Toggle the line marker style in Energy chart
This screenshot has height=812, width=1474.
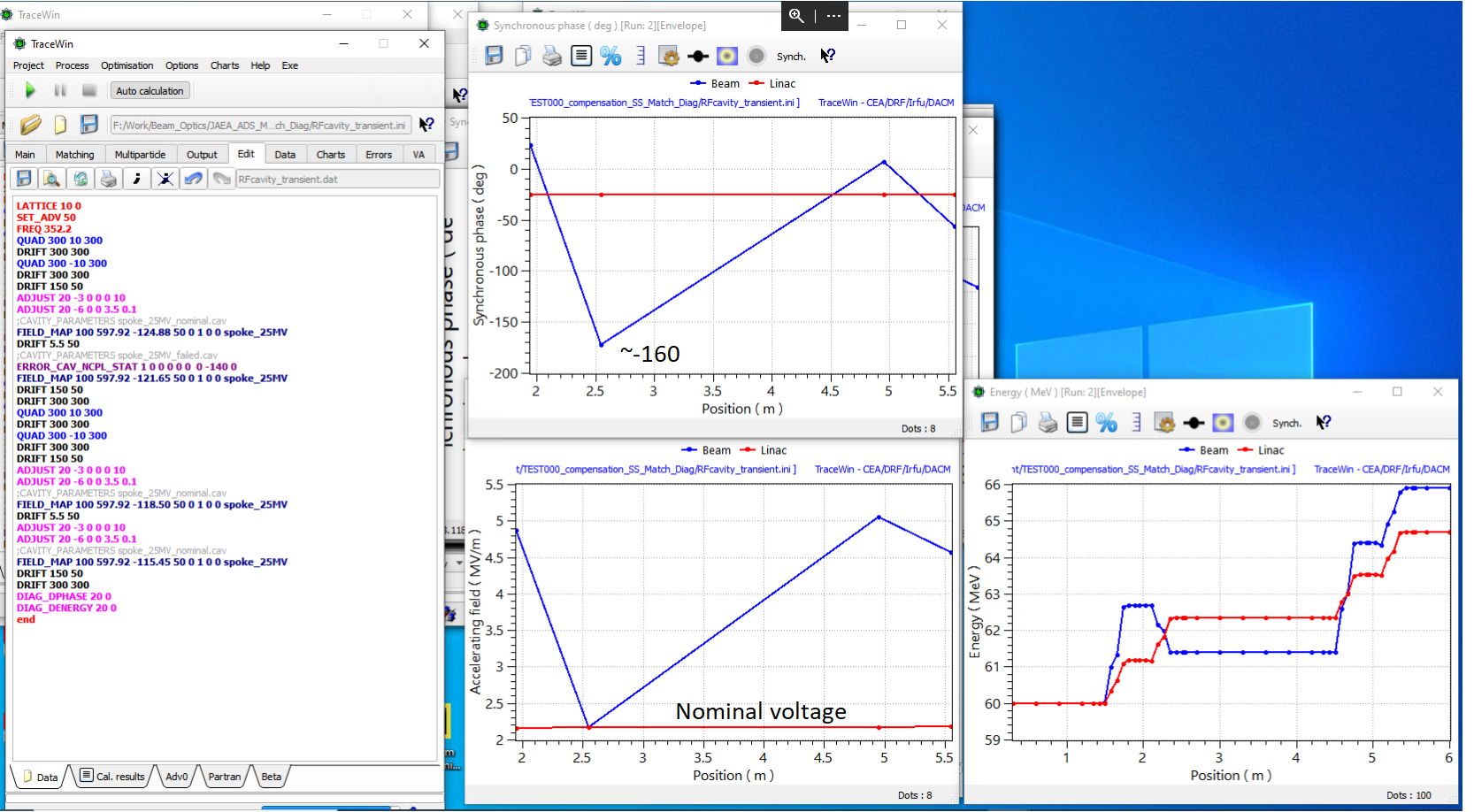coord(1194,423)
